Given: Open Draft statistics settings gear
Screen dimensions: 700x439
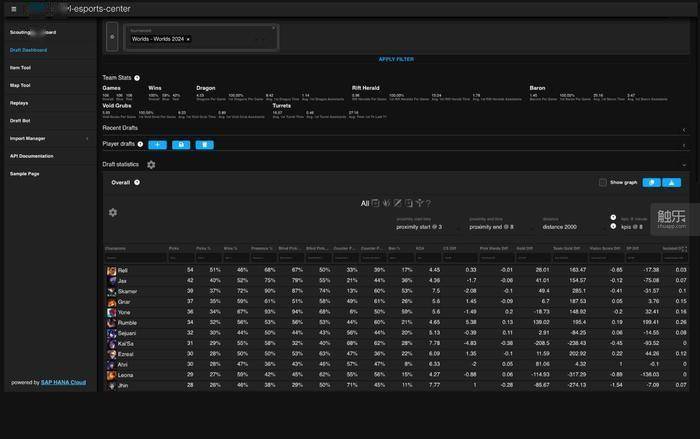Looking at the screenshot, I should pyautogui.click(x=151, y=164).
